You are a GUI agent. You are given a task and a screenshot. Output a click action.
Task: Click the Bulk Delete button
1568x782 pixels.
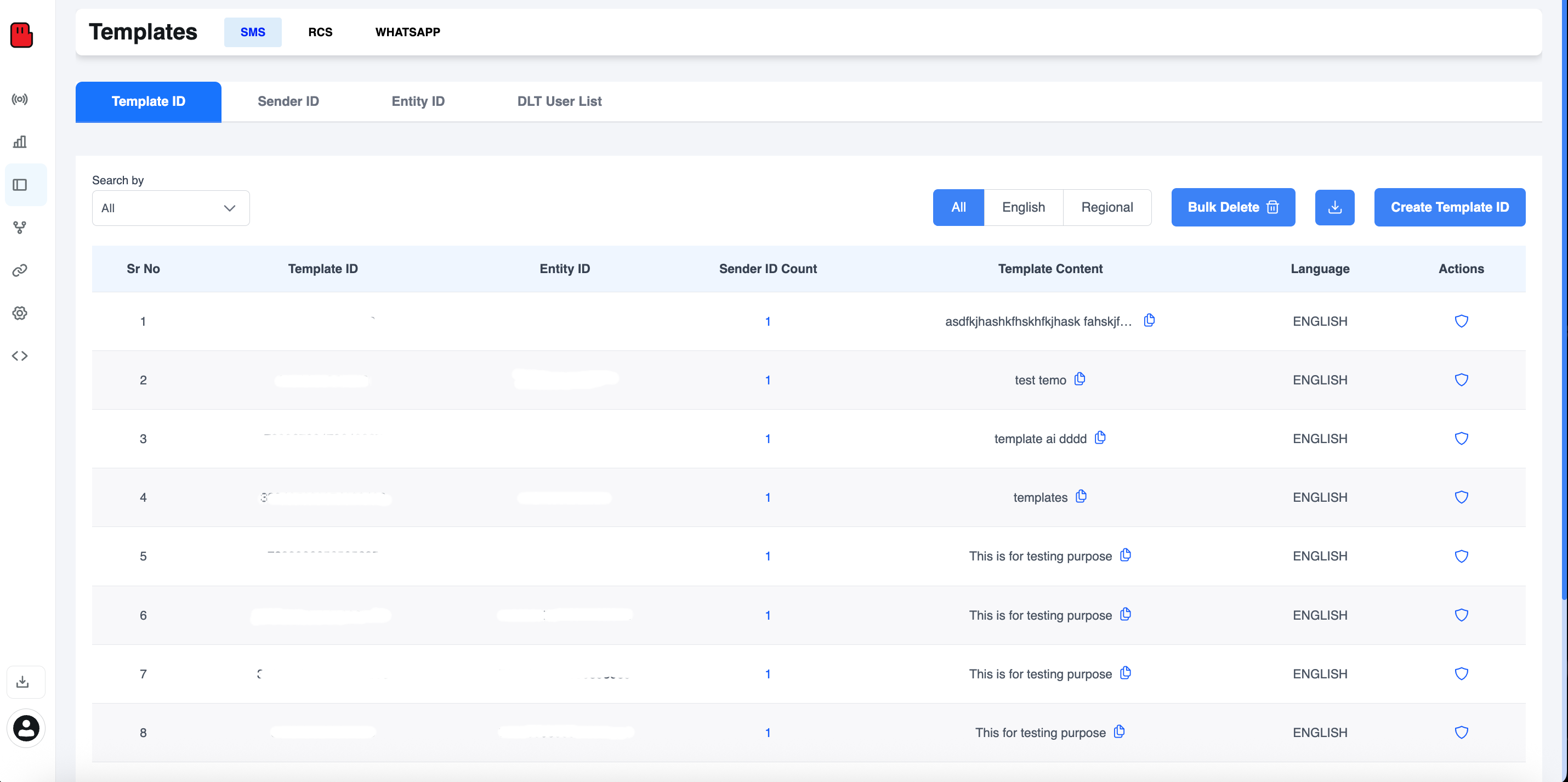pos(1233,207)
